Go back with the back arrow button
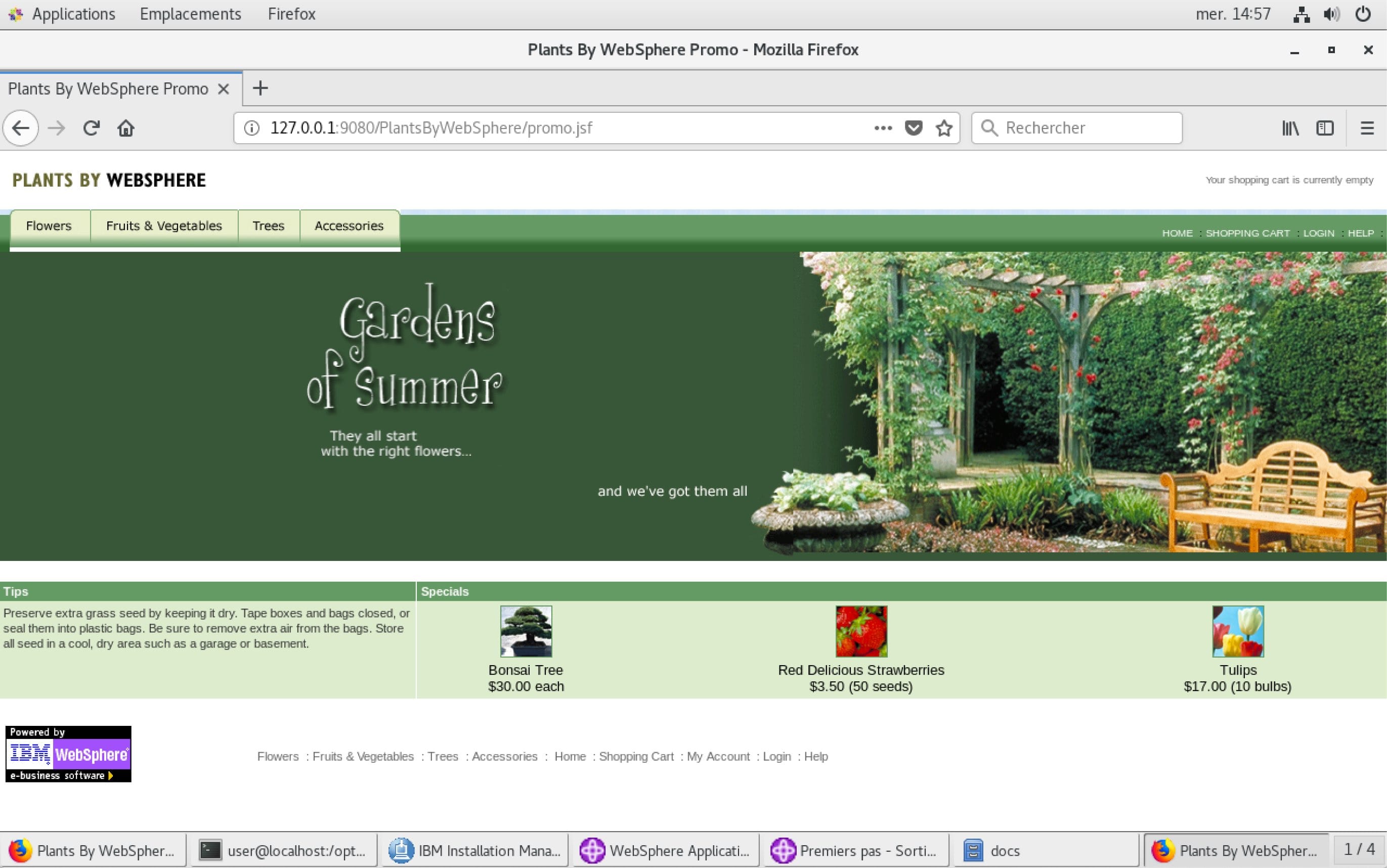This screenshot has width=1387, height=868. pyautogui.click(x=21, y=127)
